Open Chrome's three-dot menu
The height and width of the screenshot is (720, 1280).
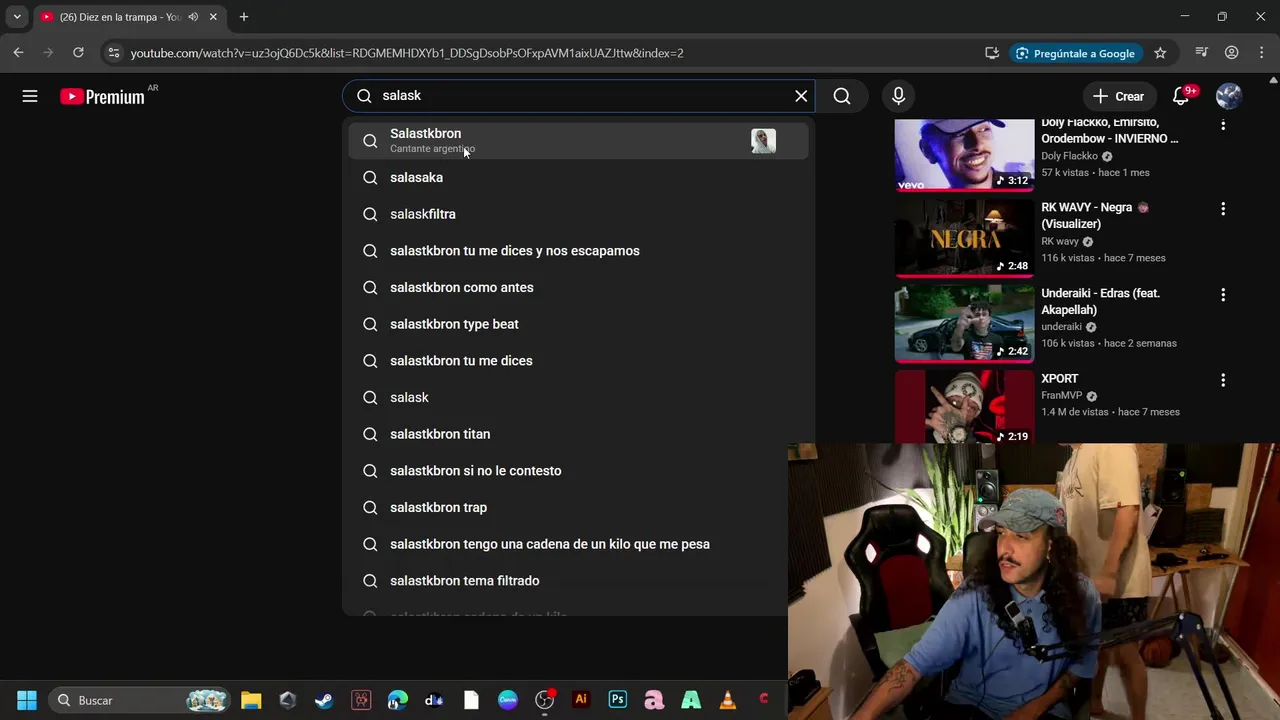click(1261, 53)
